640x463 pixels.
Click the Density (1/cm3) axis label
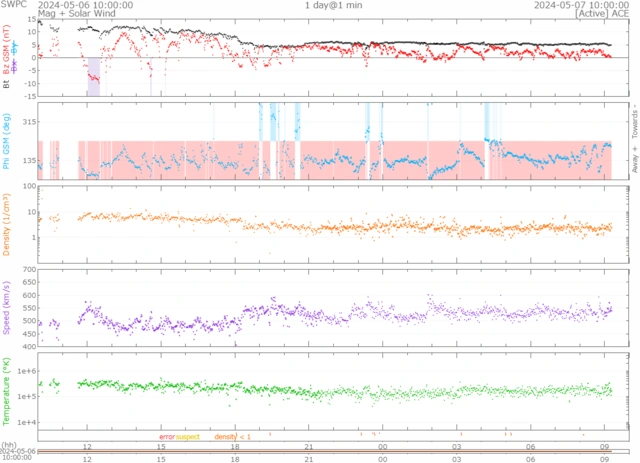[8, 225]
